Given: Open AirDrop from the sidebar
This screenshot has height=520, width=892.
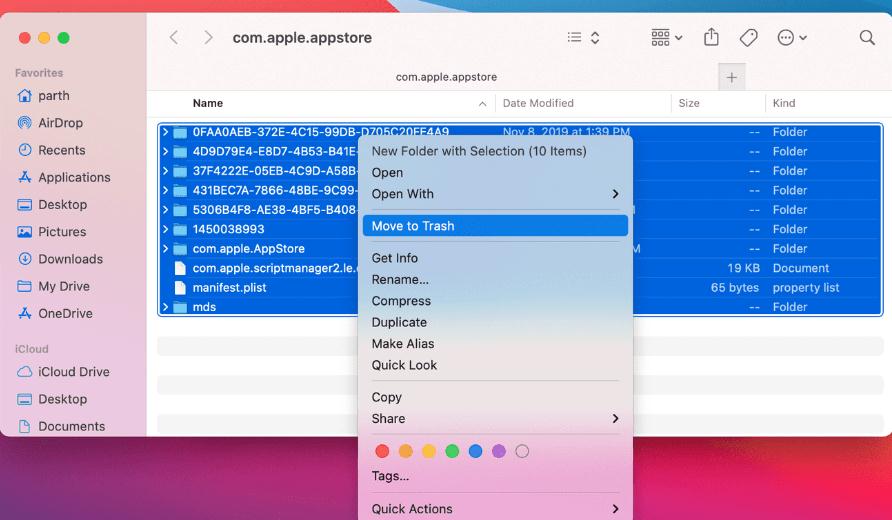Looking at the screenshot, I should point(60,123).
